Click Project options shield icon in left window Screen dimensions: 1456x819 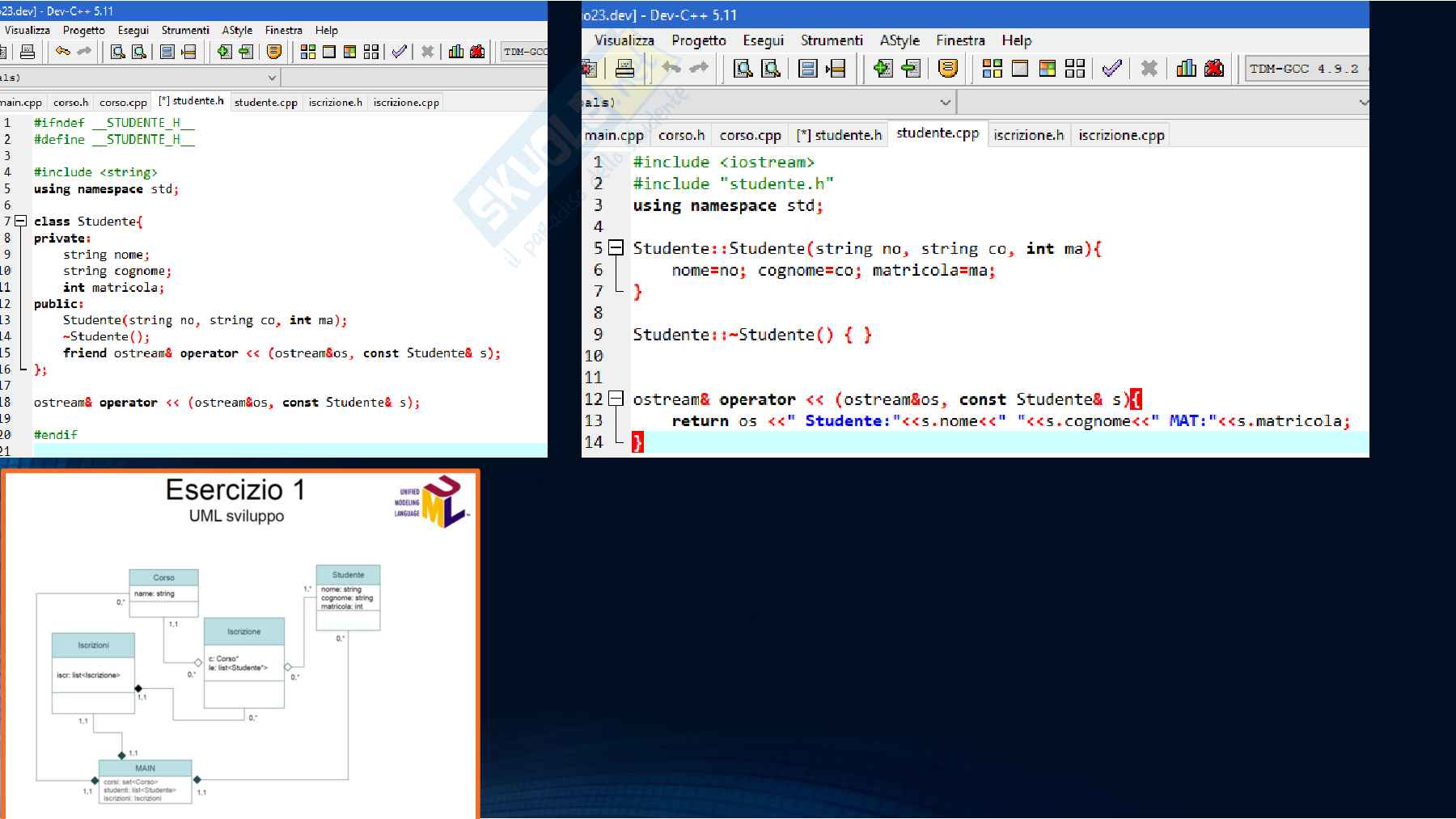tap(274, 52)
